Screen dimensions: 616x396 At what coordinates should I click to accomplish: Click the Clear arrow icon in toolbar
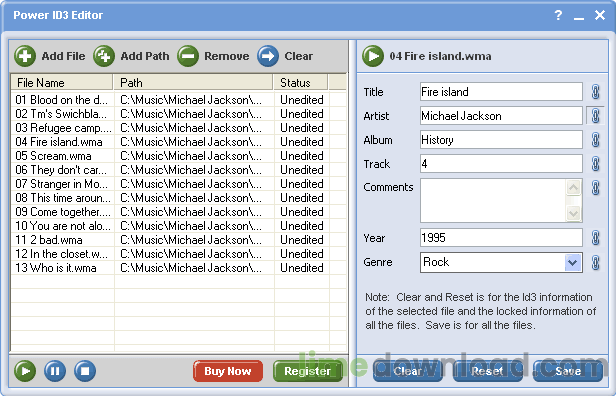pos(268,56)
